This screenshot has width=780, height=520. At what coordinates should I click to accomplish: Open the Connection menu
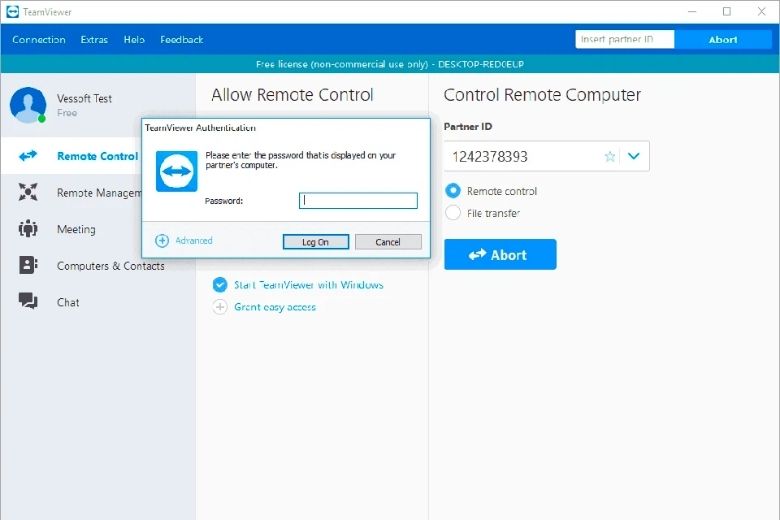point(39,40)
